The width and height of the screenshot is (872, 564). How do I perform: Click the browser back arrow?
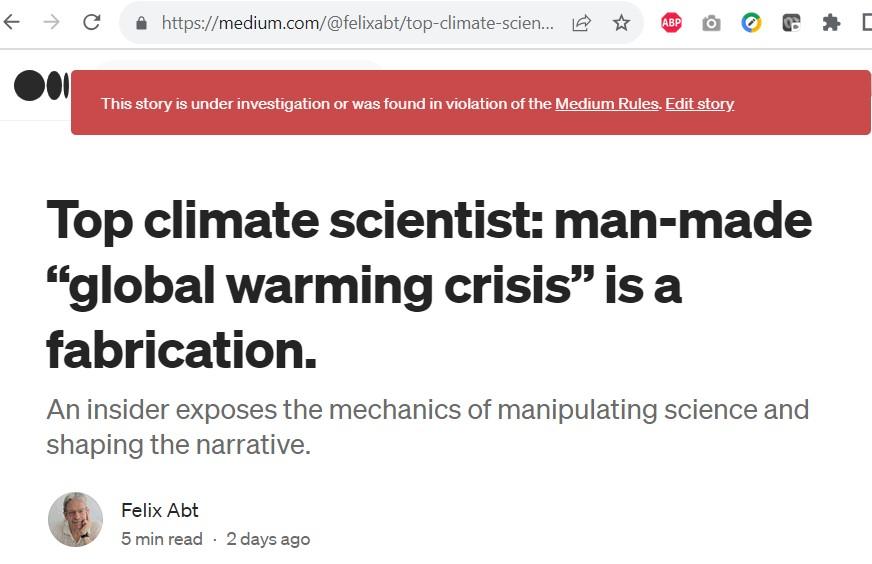(12, 22)
